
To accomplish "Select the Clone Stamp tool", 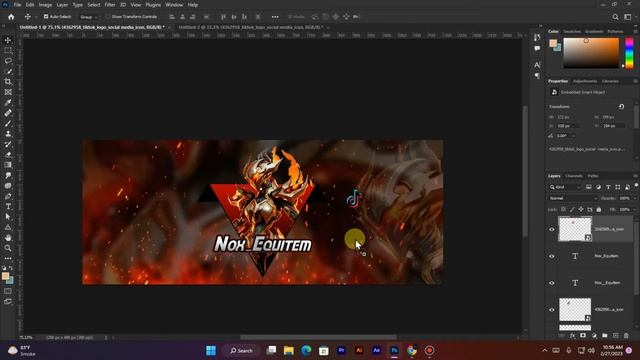I will tap(8, 133).
